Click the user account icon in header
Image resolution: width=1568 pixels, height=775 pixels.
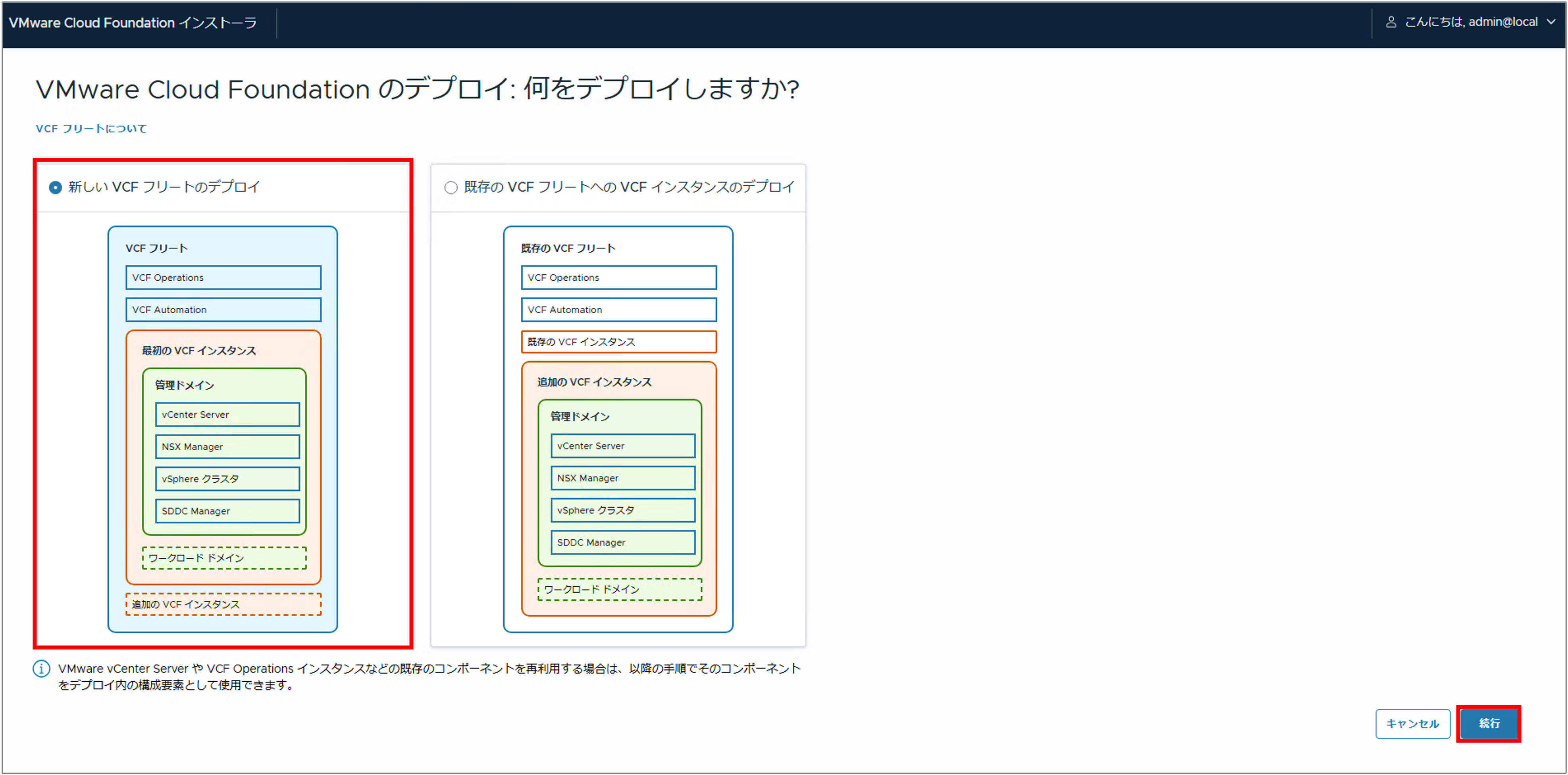pos(1391,23)
